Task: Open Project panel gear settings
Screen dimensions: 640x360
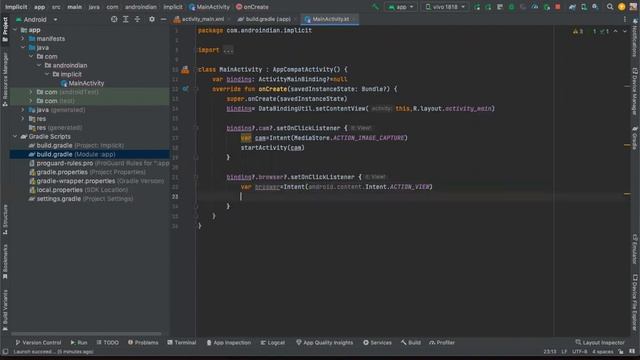Action: pos(152,19)
